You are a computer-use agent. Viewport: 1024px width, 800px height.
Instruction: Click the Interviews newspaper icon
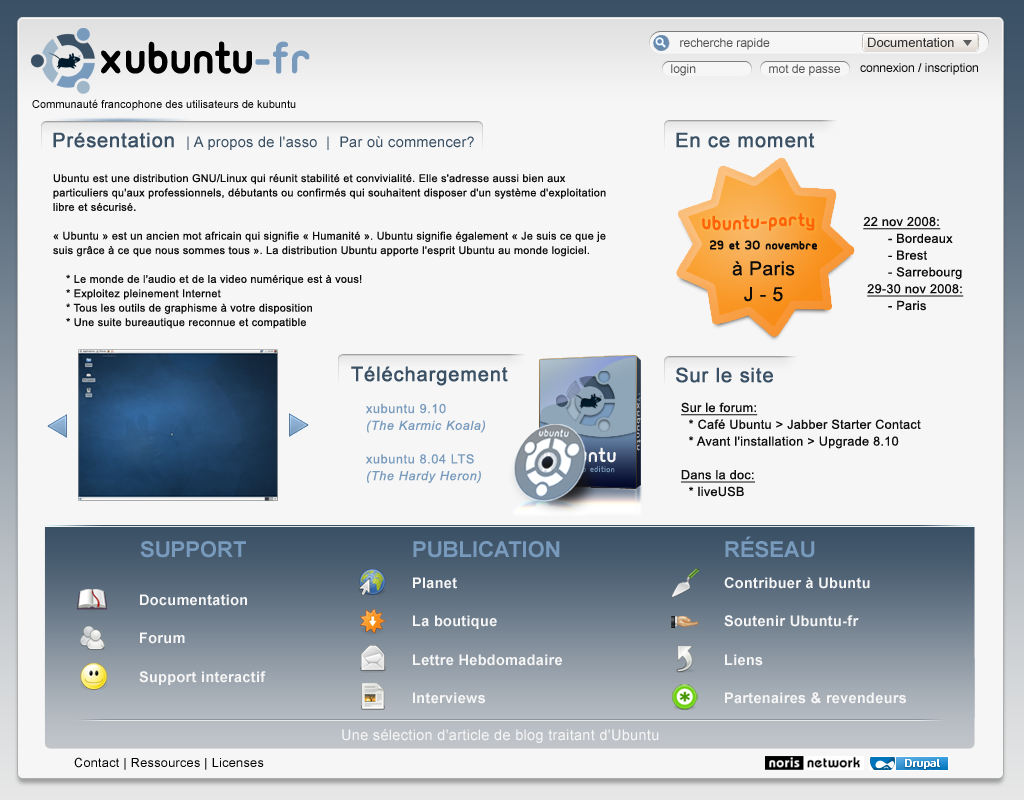point(372,697)
